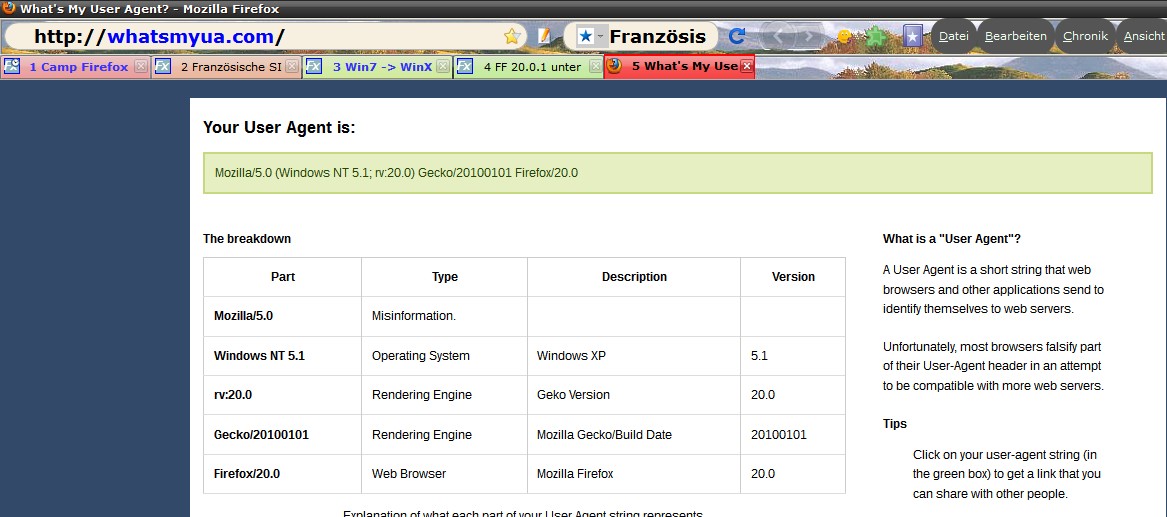Click the whatsmyua.com address field
The height and width of the screenshot is (517, 1167).
(x=264, y=36)
